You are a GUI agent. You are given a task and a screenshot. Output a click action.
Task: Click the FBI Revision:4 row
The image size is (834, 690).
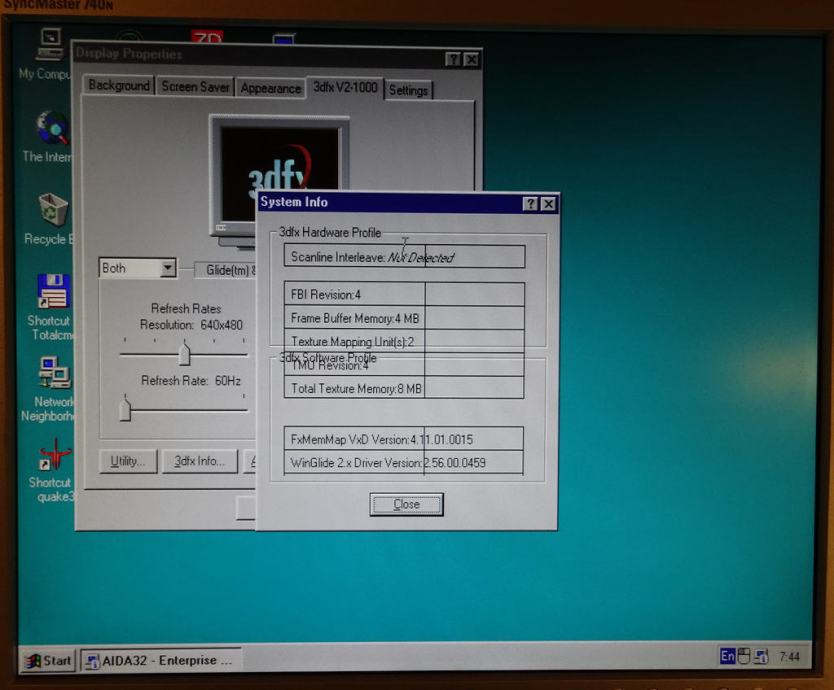click(404, 294)
